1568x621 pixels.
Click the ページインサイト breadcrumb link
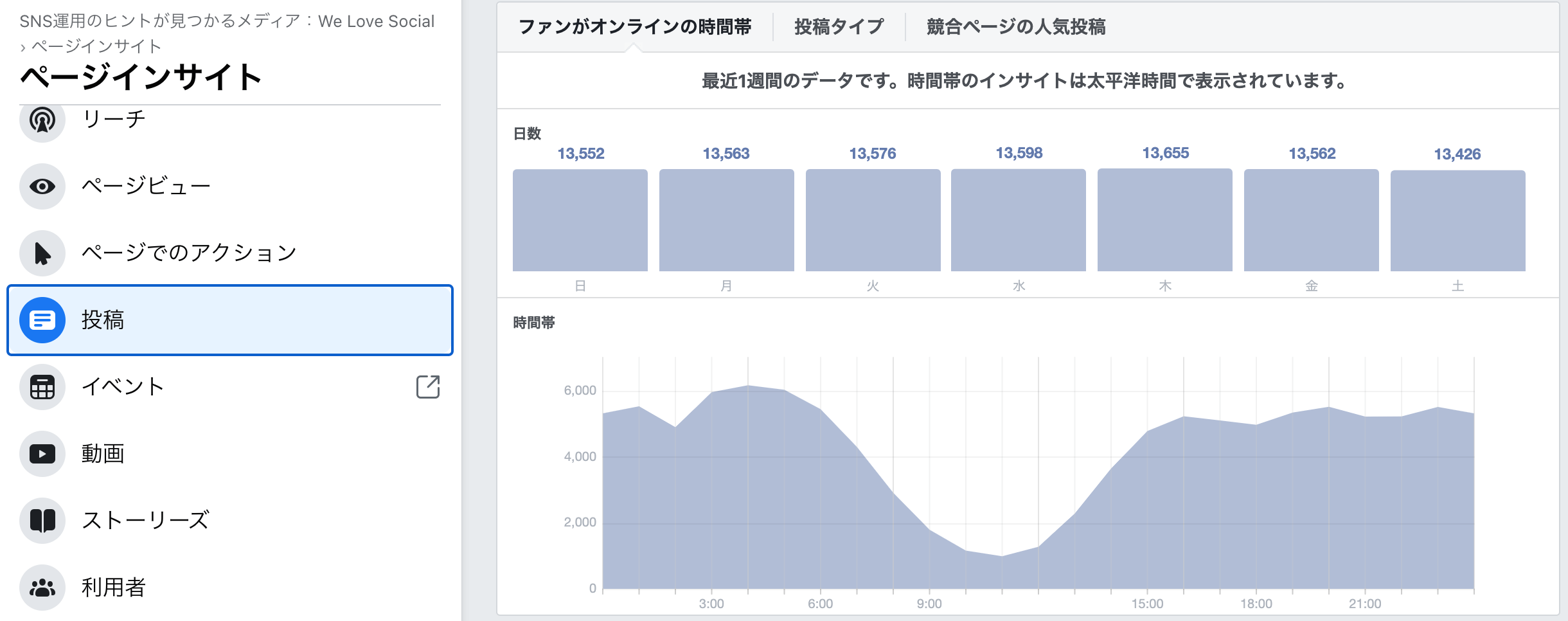point(96,46)
